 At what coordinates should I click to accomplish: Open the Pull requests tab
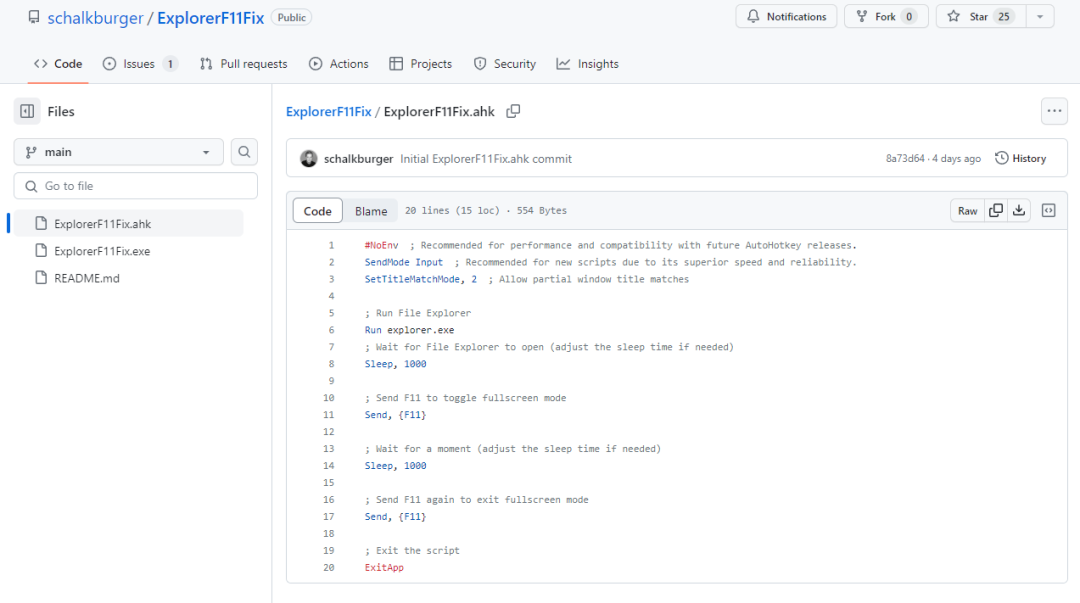click(x=243, y=64)
